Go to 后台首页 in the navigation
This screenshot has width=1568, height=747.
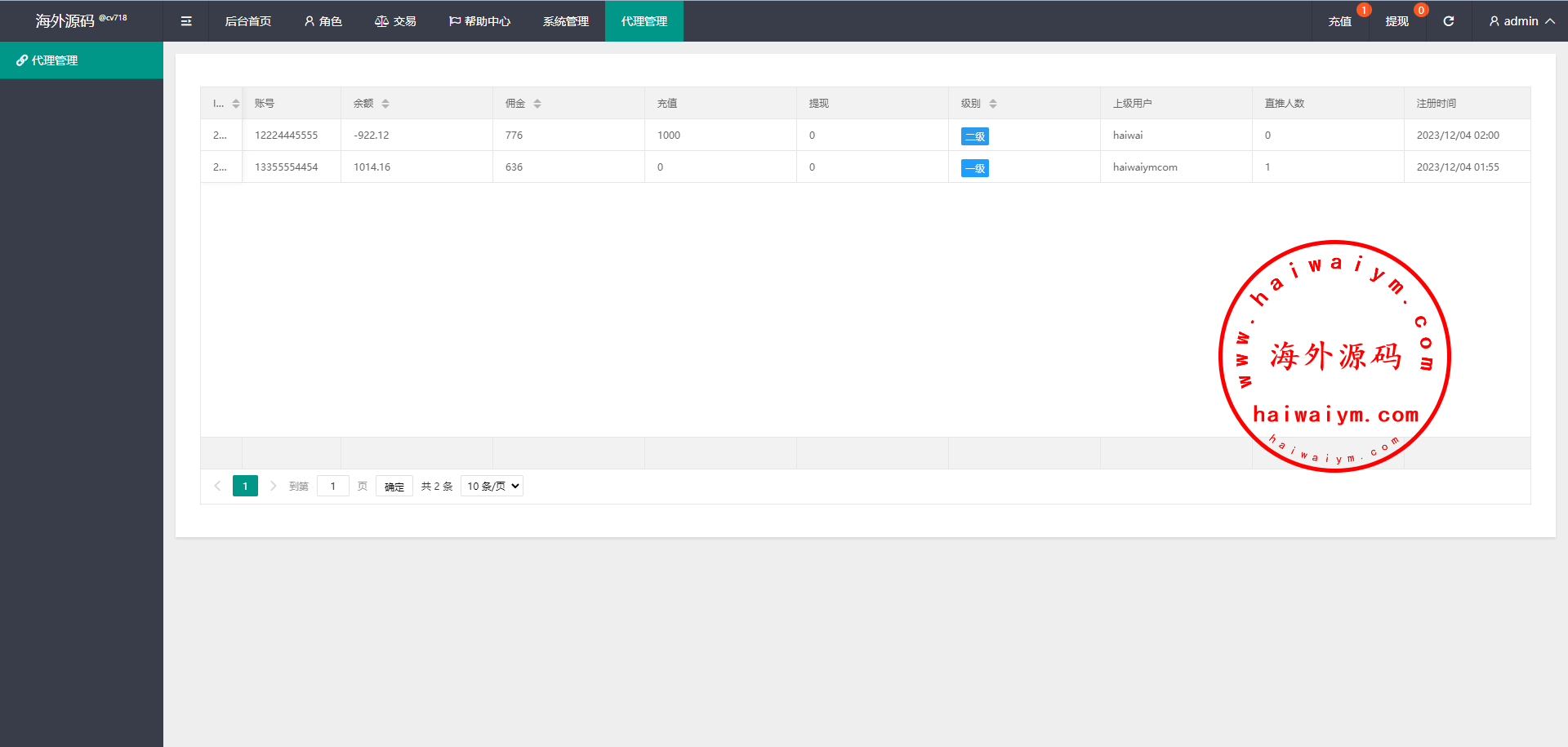[247, 21]
